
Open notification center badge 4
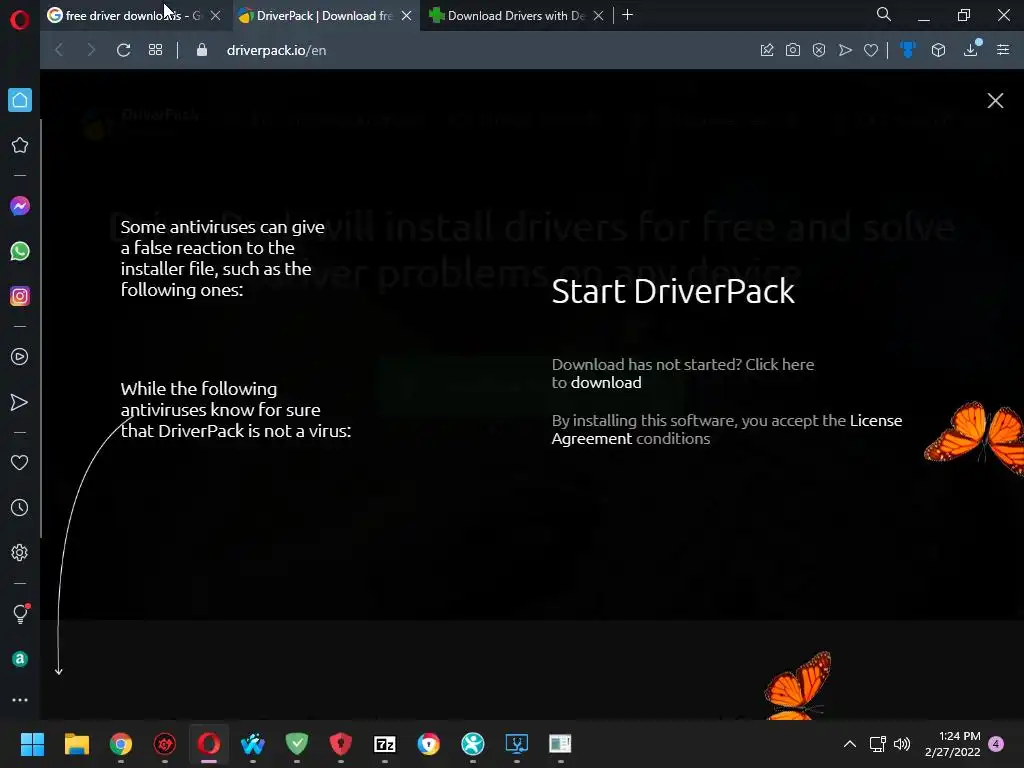point(996,744)
